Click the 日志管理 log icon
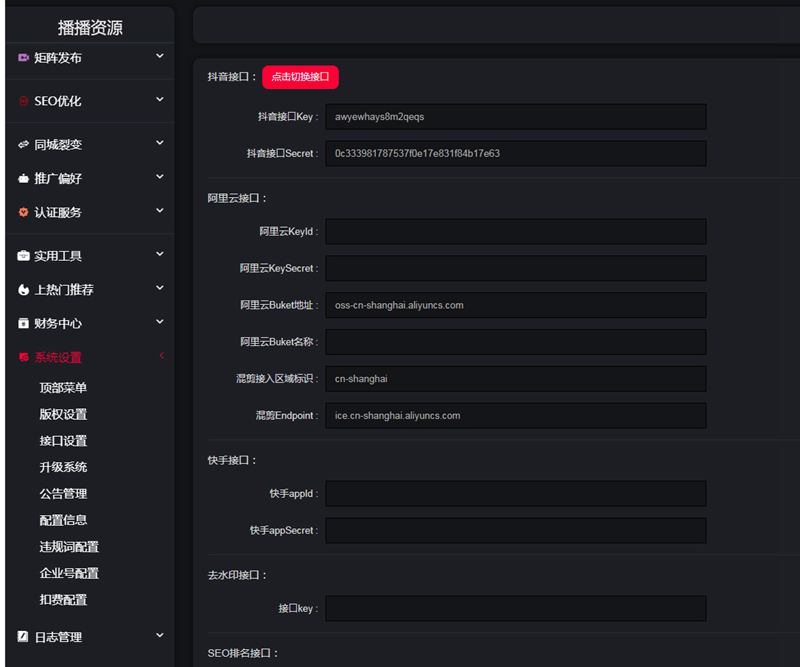 point(15,635)
